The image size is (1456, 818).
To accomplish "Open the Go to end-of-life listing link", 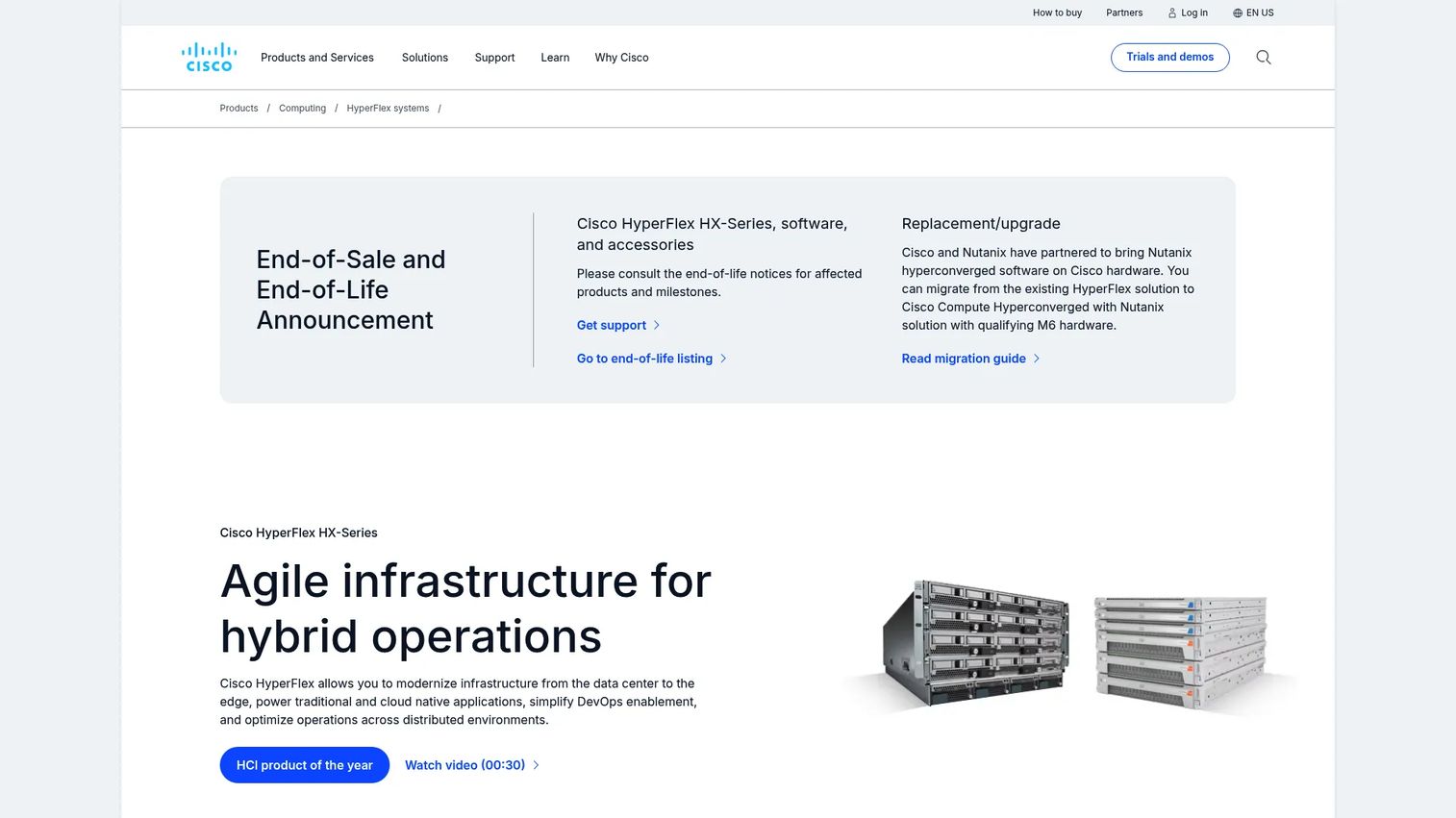I will coord(644,359).
